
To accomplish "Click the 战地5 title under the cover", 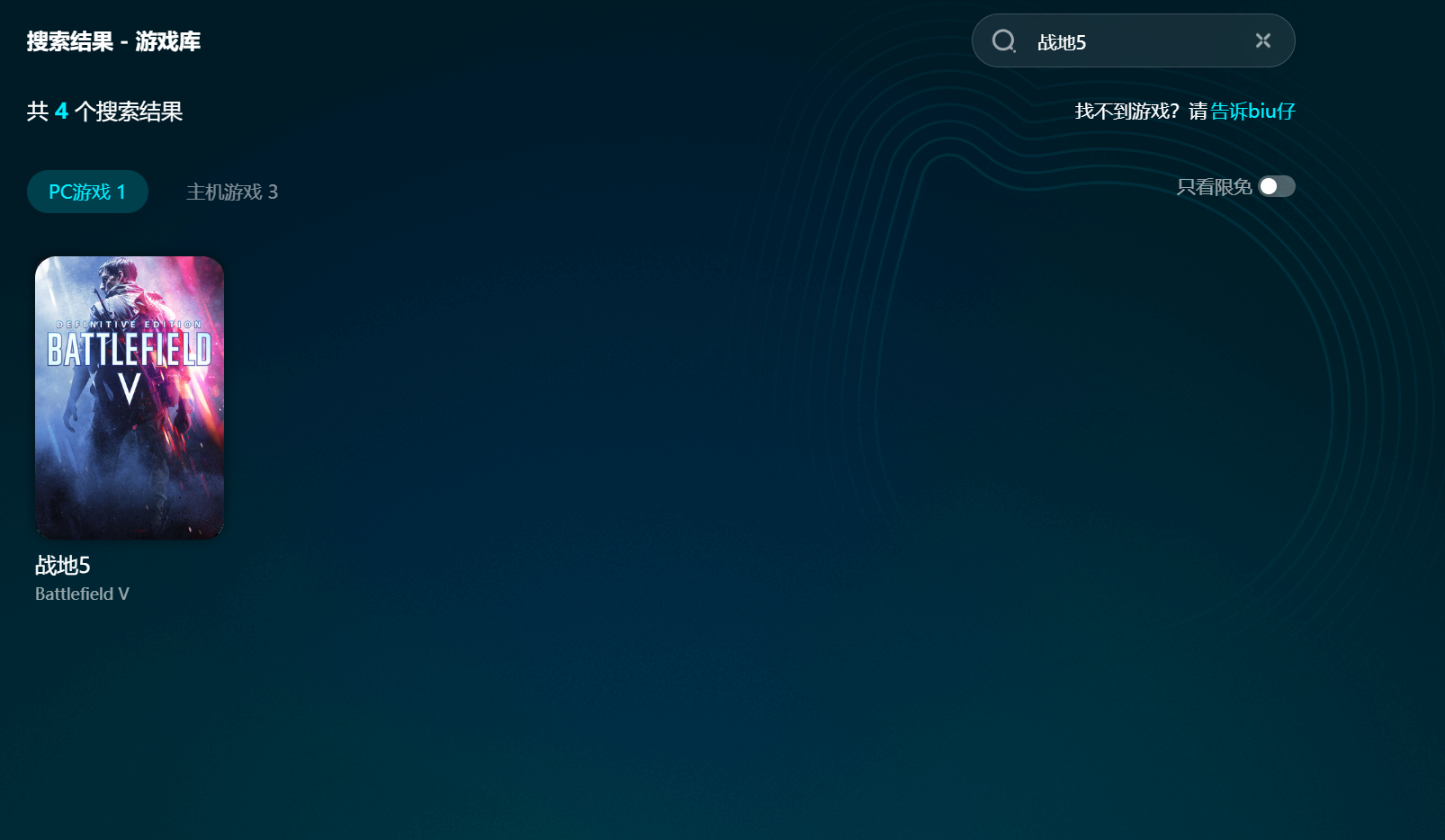I will 63,565.
